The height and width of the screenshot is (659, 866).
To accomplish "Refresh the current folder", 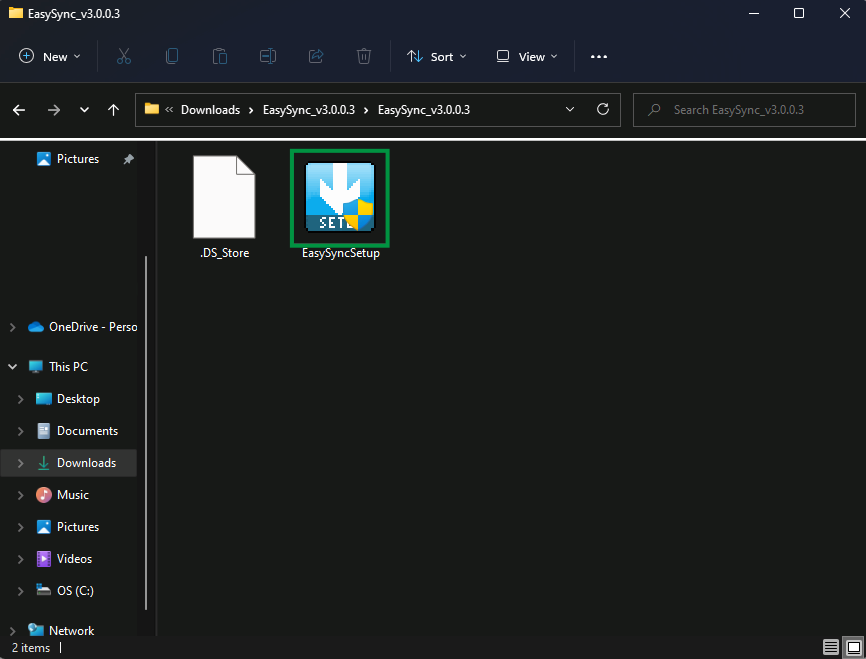I will coord(603,109).
